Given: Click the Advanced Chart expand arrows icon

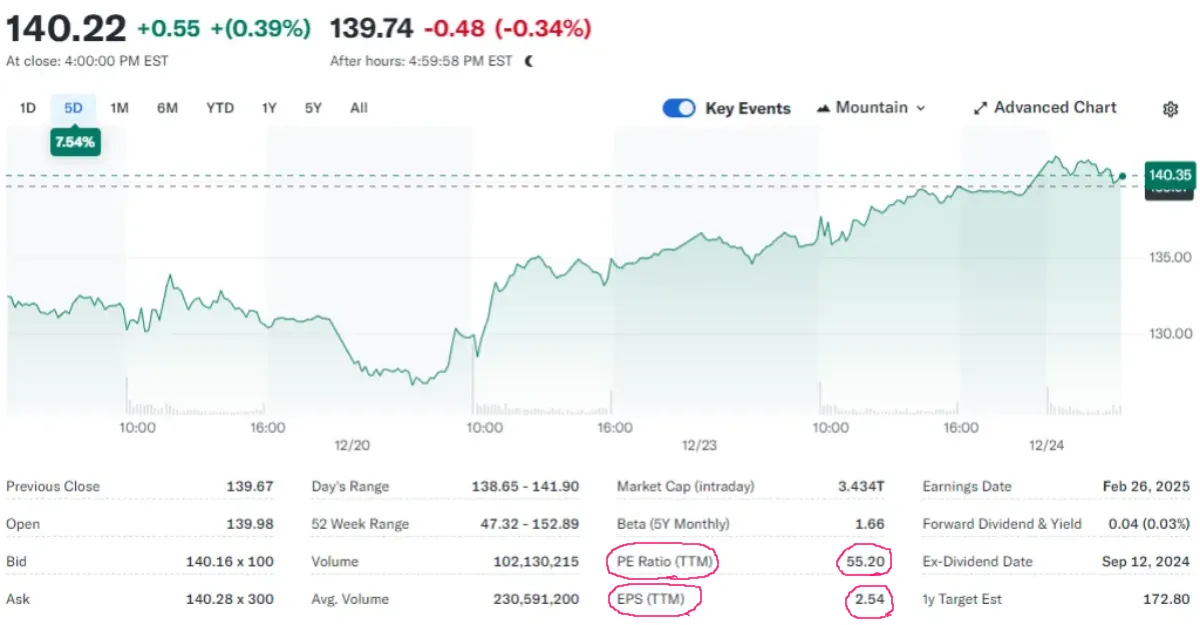Looking at the screenshot, I should point(980,108).
